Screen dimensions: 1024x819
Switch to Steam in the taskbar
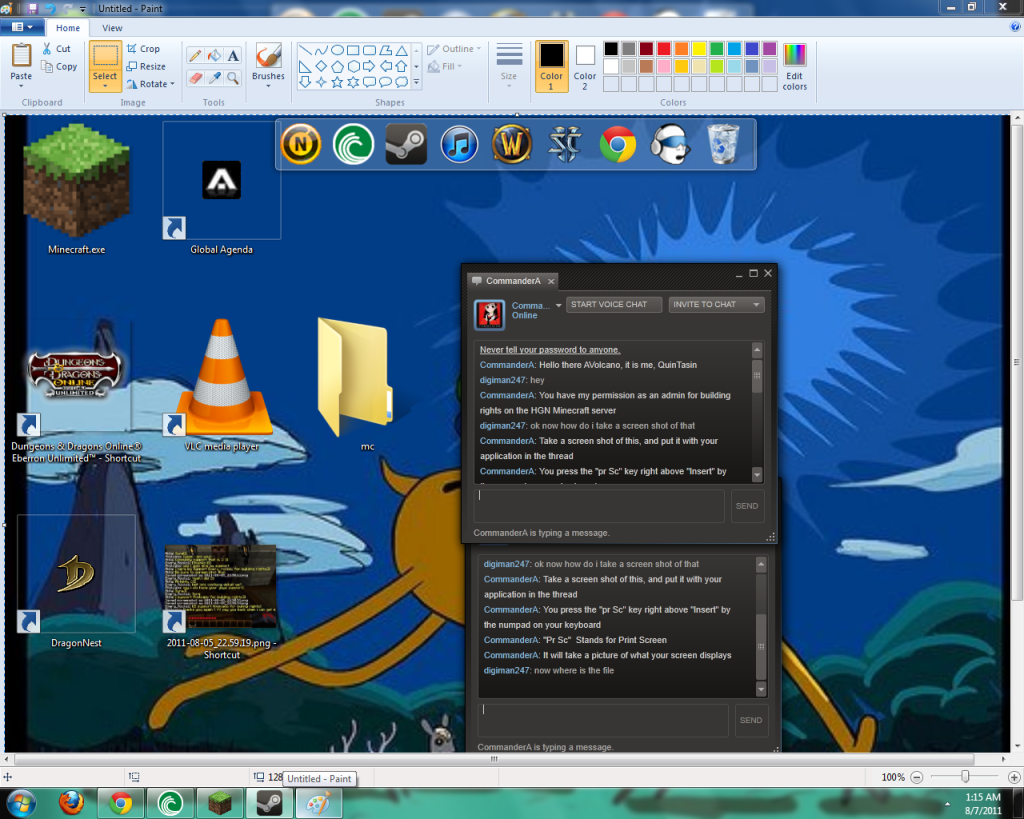click(x=269, y=803)
